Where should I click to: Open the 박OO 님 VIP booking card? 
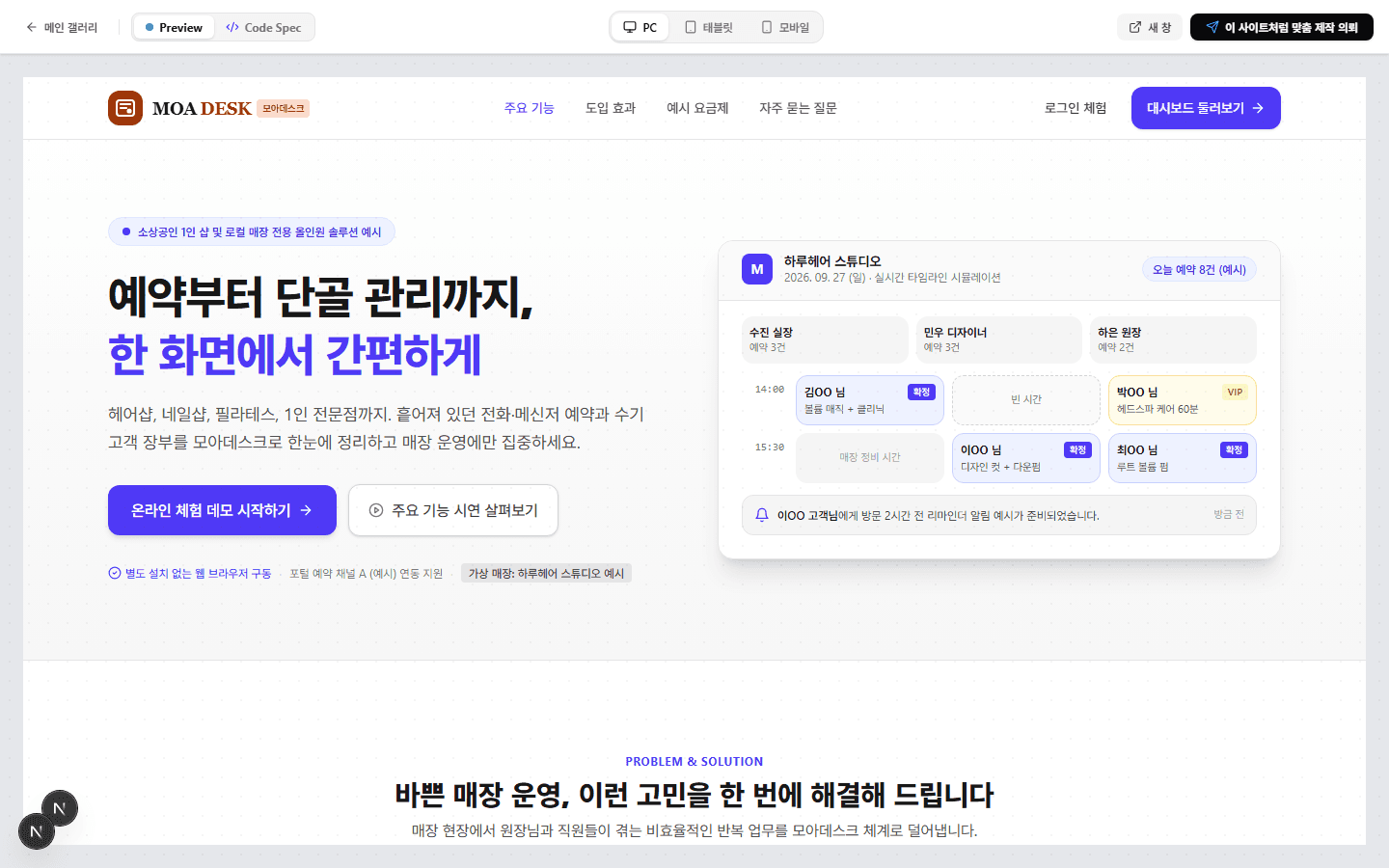(x=1183, y=400)
